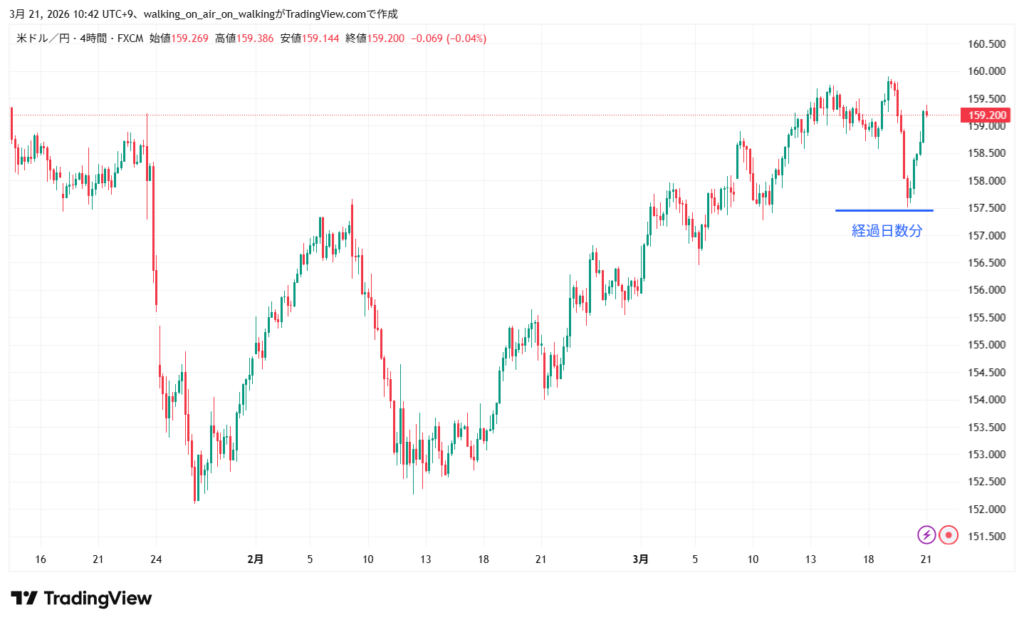The height and width of the screenshot is (625, 1024).
Task: Click the walking_on_air_on_walking author text
Action: 200,13
